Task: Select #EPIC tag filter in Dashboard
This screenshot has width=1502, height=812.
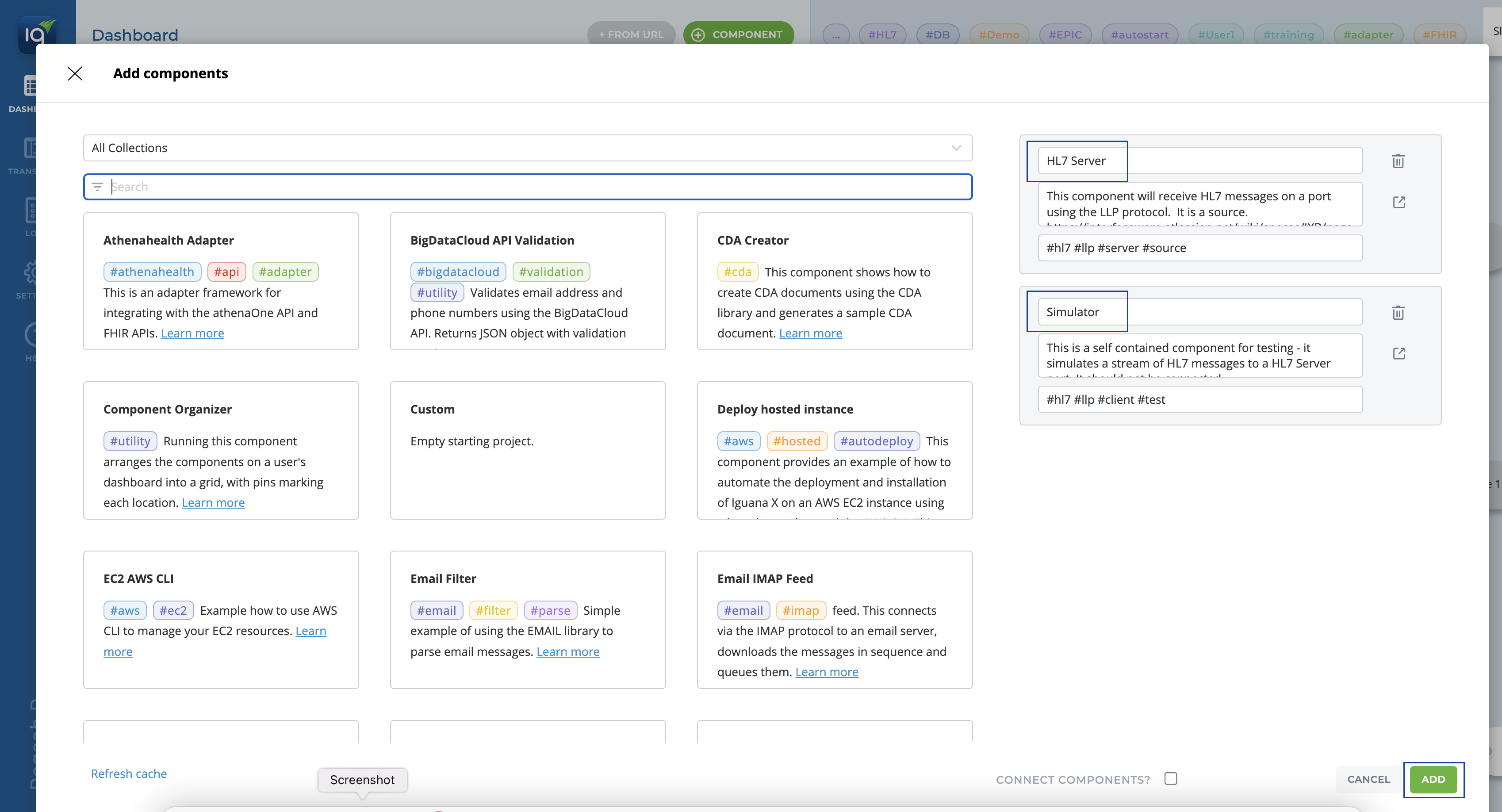Action: (1065, 34)
